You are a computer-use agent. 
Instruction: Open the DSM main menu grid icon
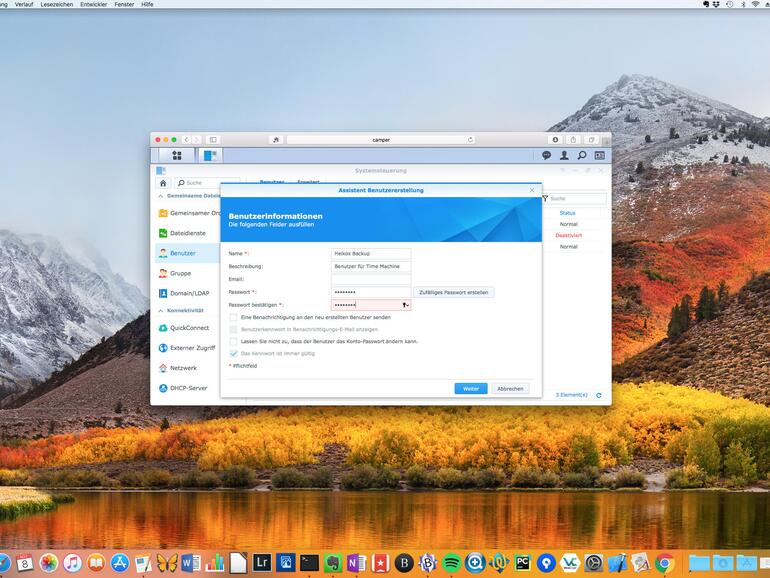point(177,155)
